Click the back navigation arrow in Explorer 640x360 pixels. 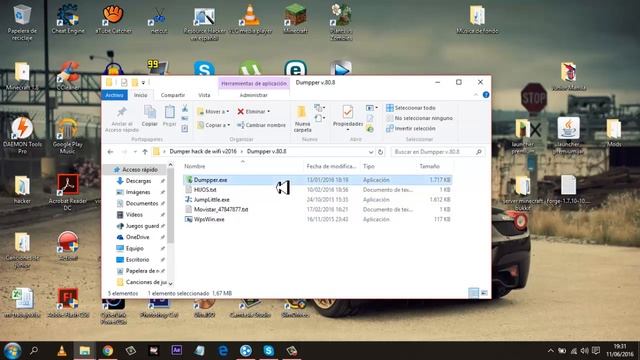(x=110, y=152)
